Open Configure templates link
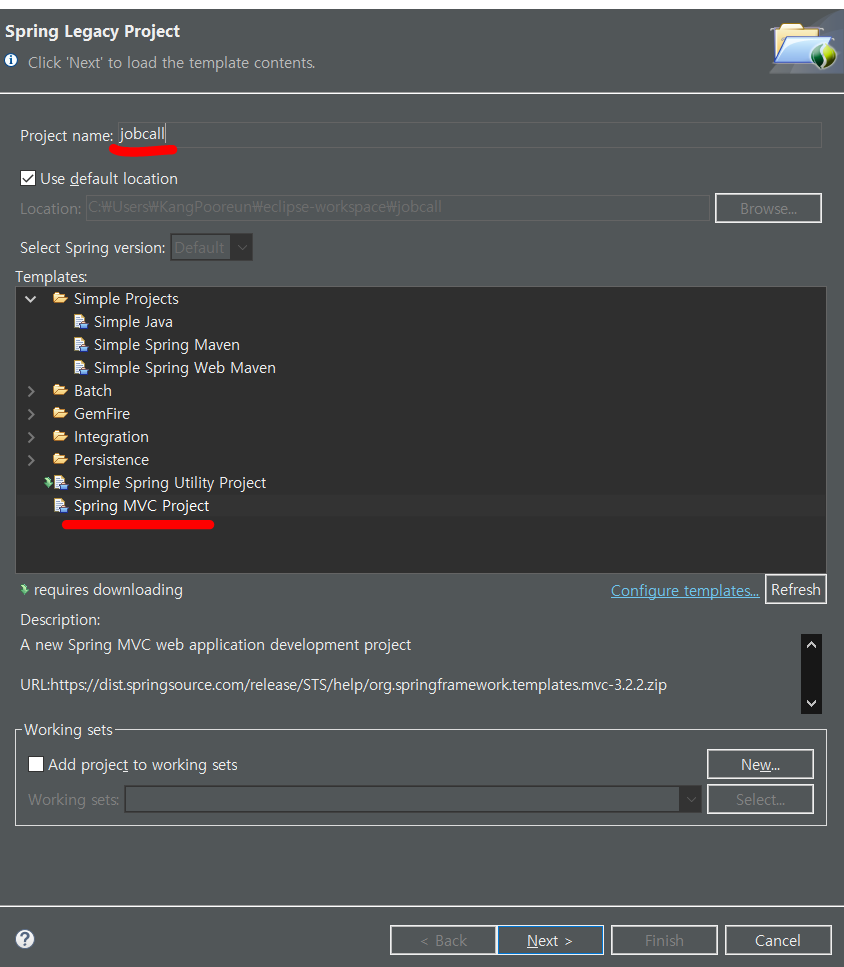Screen dimensions: 844x967 [685, 590]
